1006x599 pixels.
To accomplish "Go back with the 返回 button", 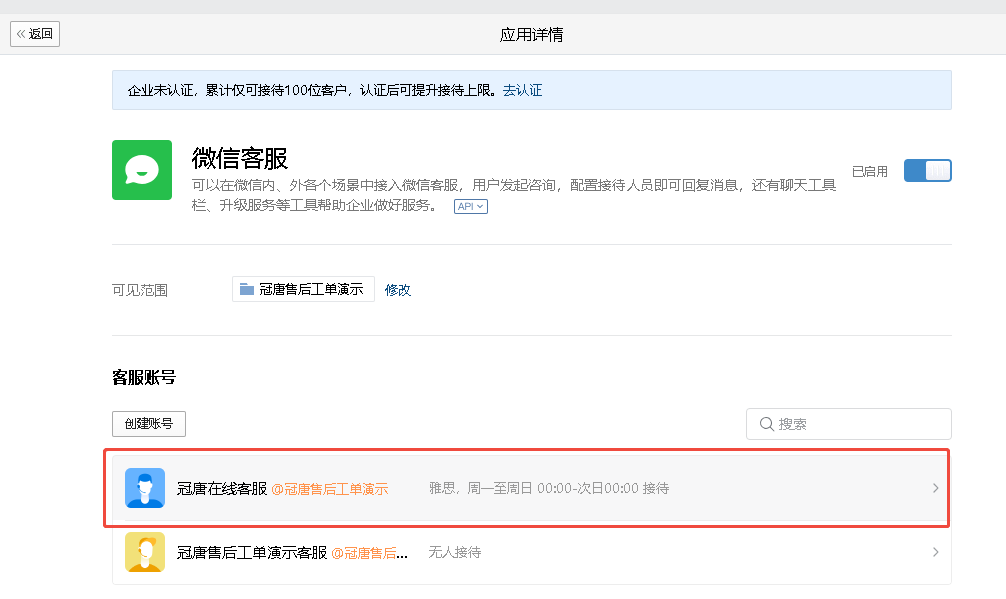I will (35, 34).
